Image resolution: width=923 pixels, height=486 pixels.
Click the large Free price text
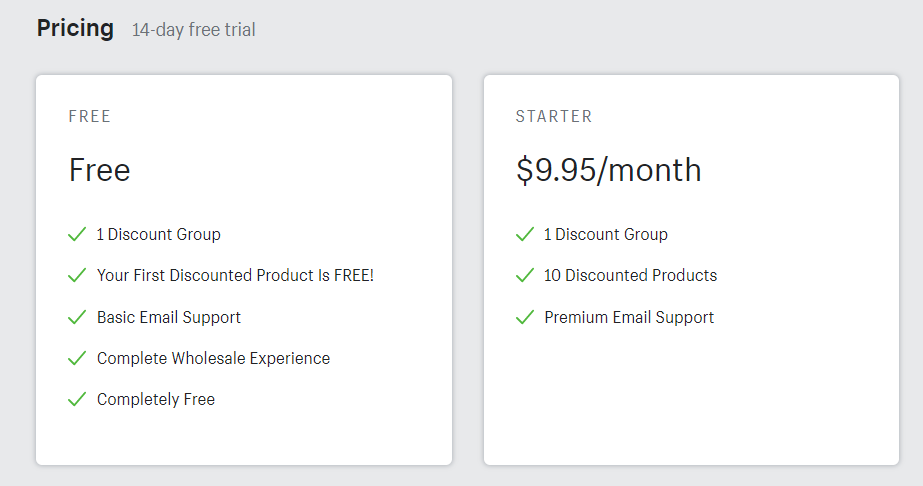pyautogui.click(x=100, y=170)
